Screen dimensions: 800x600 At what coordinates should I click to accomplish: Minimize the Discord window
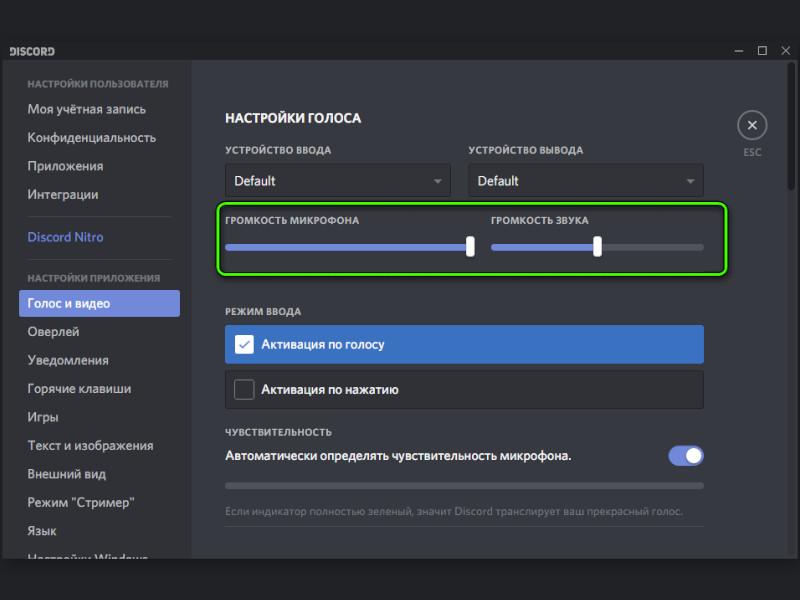[x=738, y=51]
